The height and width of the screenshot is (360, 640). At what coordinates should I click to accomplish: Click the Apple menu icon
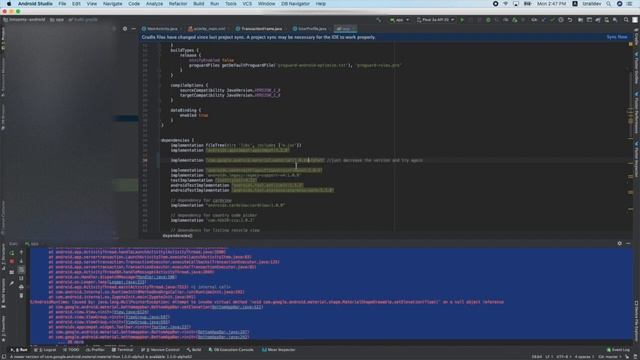[9, 4]
